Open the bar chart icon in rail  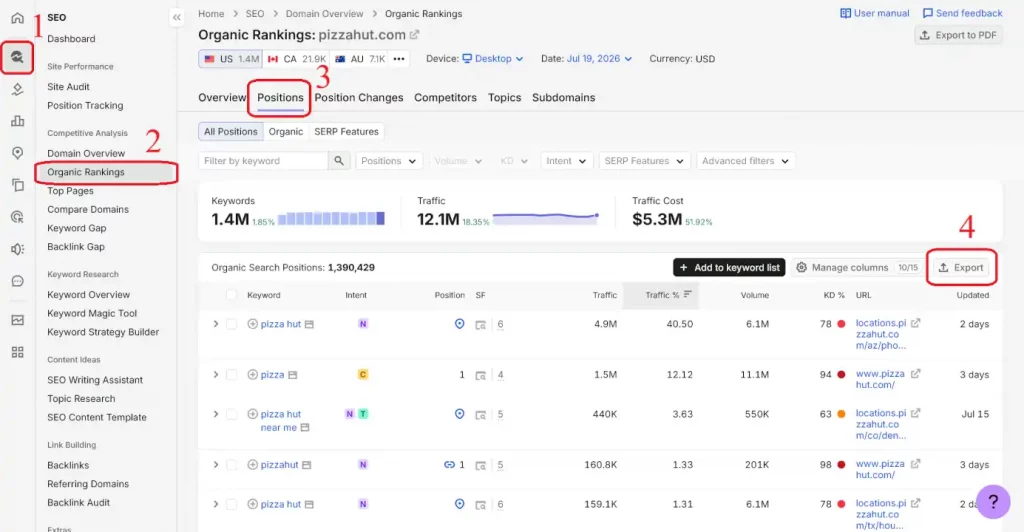[x=18, y=121]
